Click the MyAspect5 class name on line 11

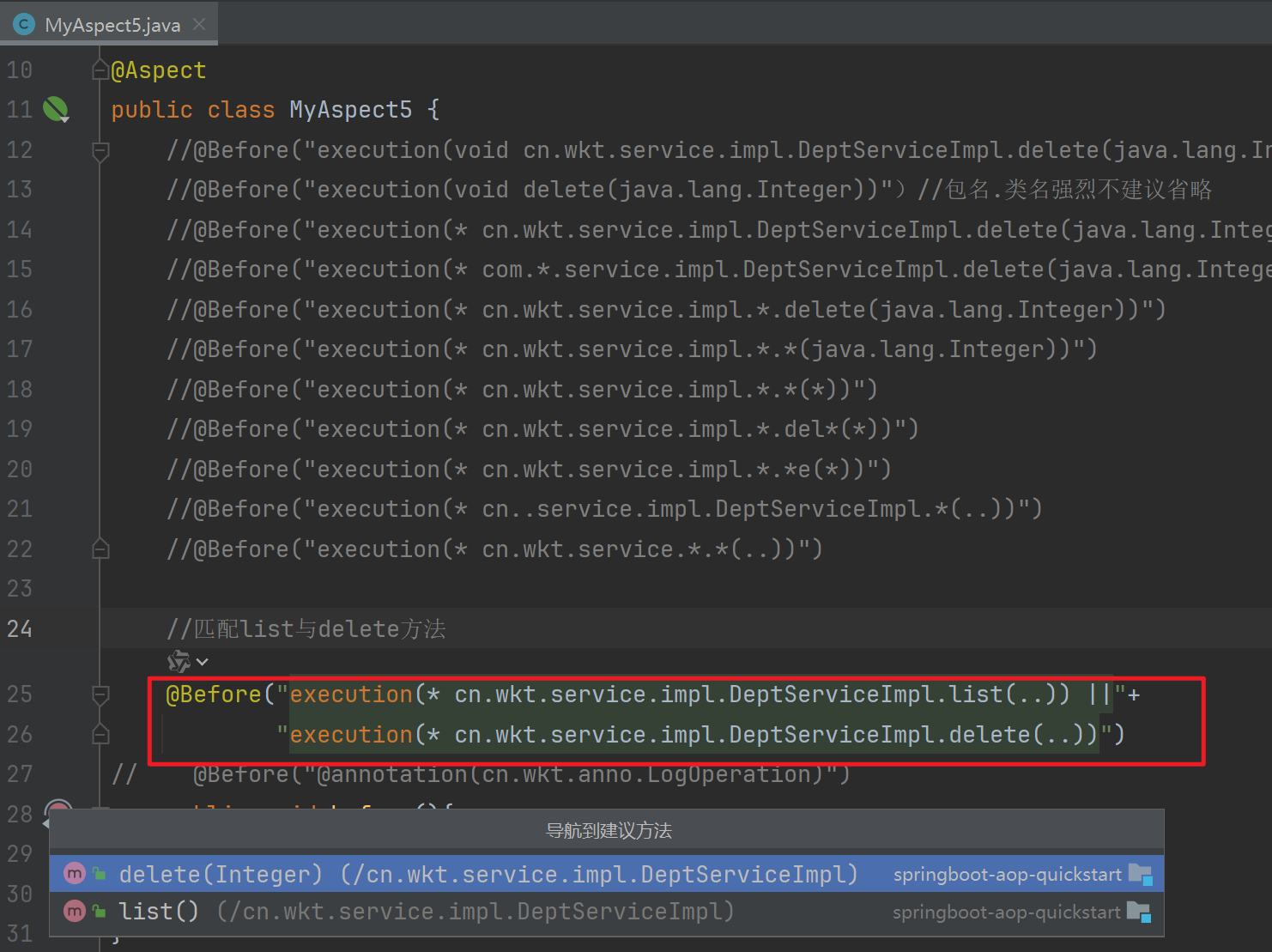click(x=350, y=110)
